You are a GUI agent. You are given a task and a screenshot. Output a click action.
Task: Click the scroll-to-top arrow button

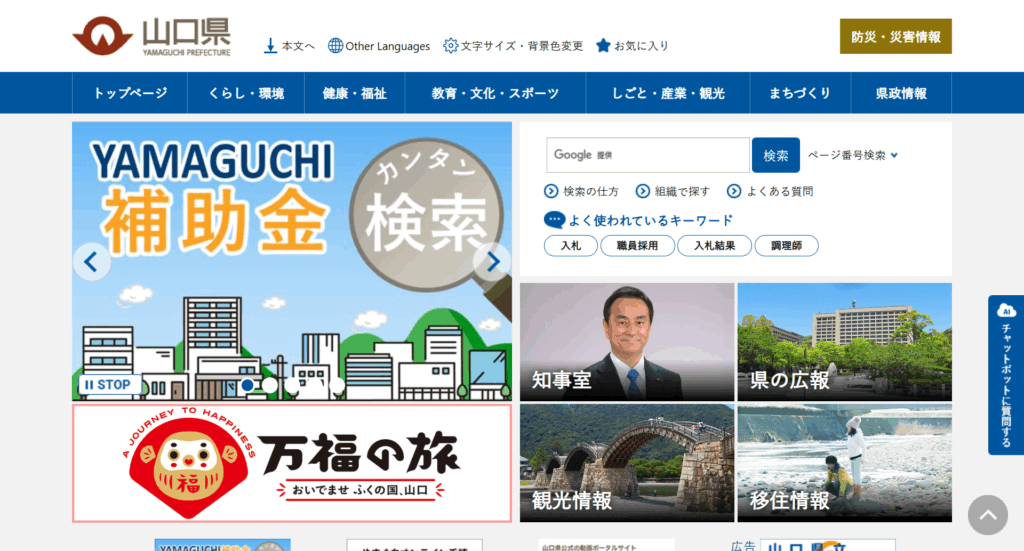click(x=987, y=515)
